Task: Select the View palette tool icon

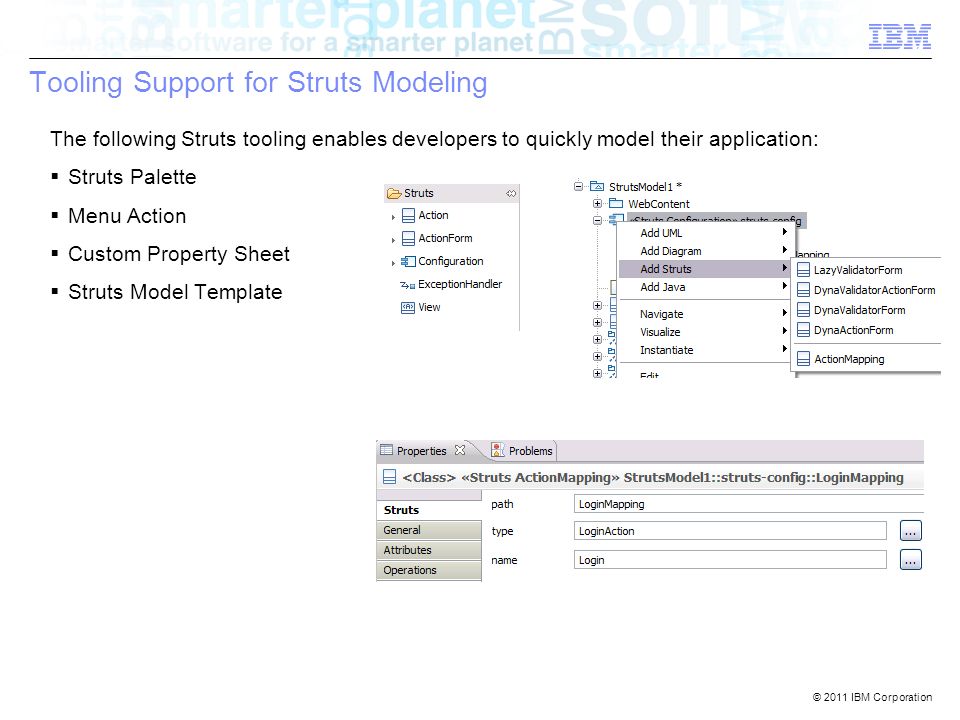Action: (x=408, y=307)
